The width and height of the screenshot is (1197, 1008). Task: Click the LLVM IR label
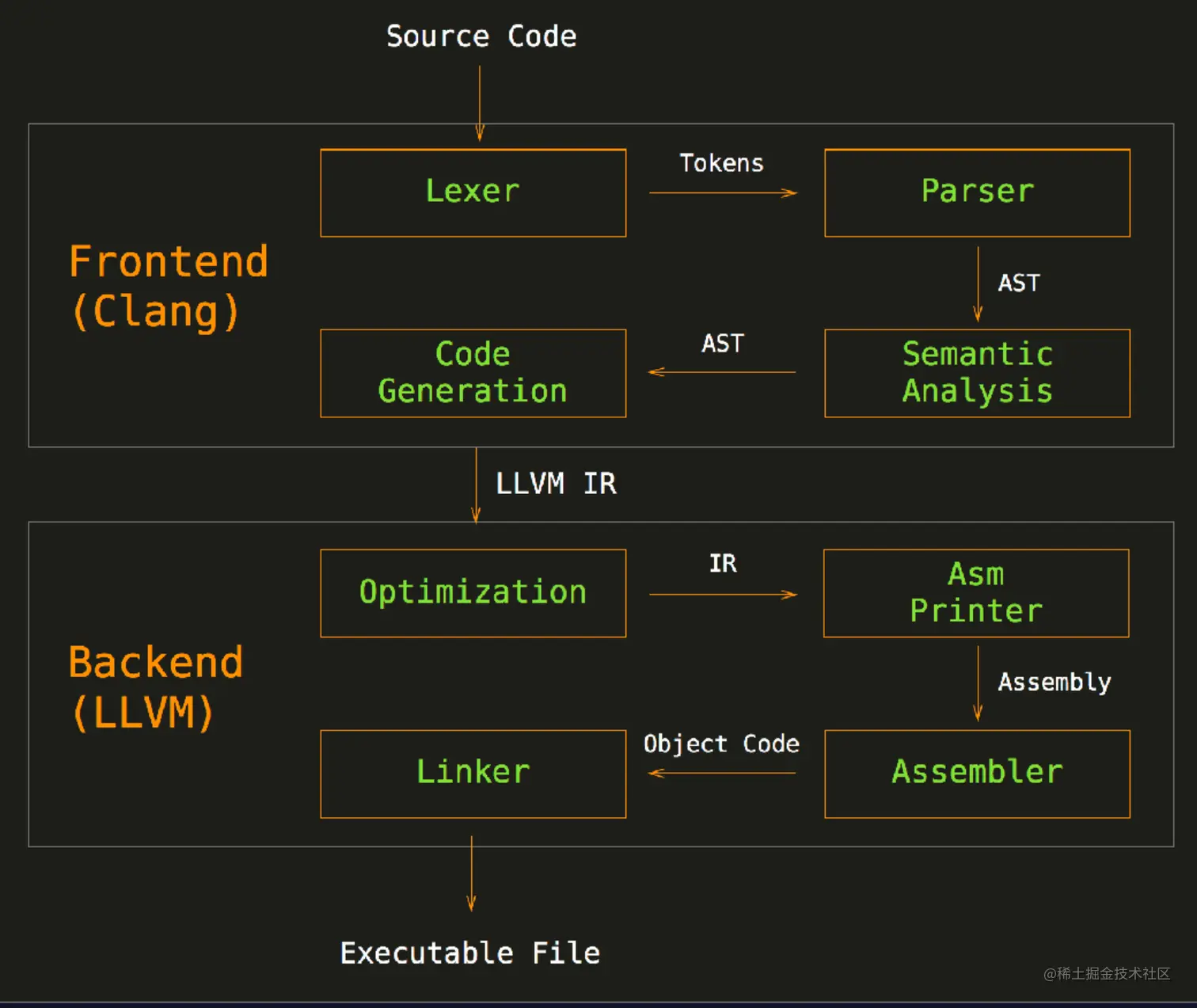pyautogui.click(x=556, y=484)
